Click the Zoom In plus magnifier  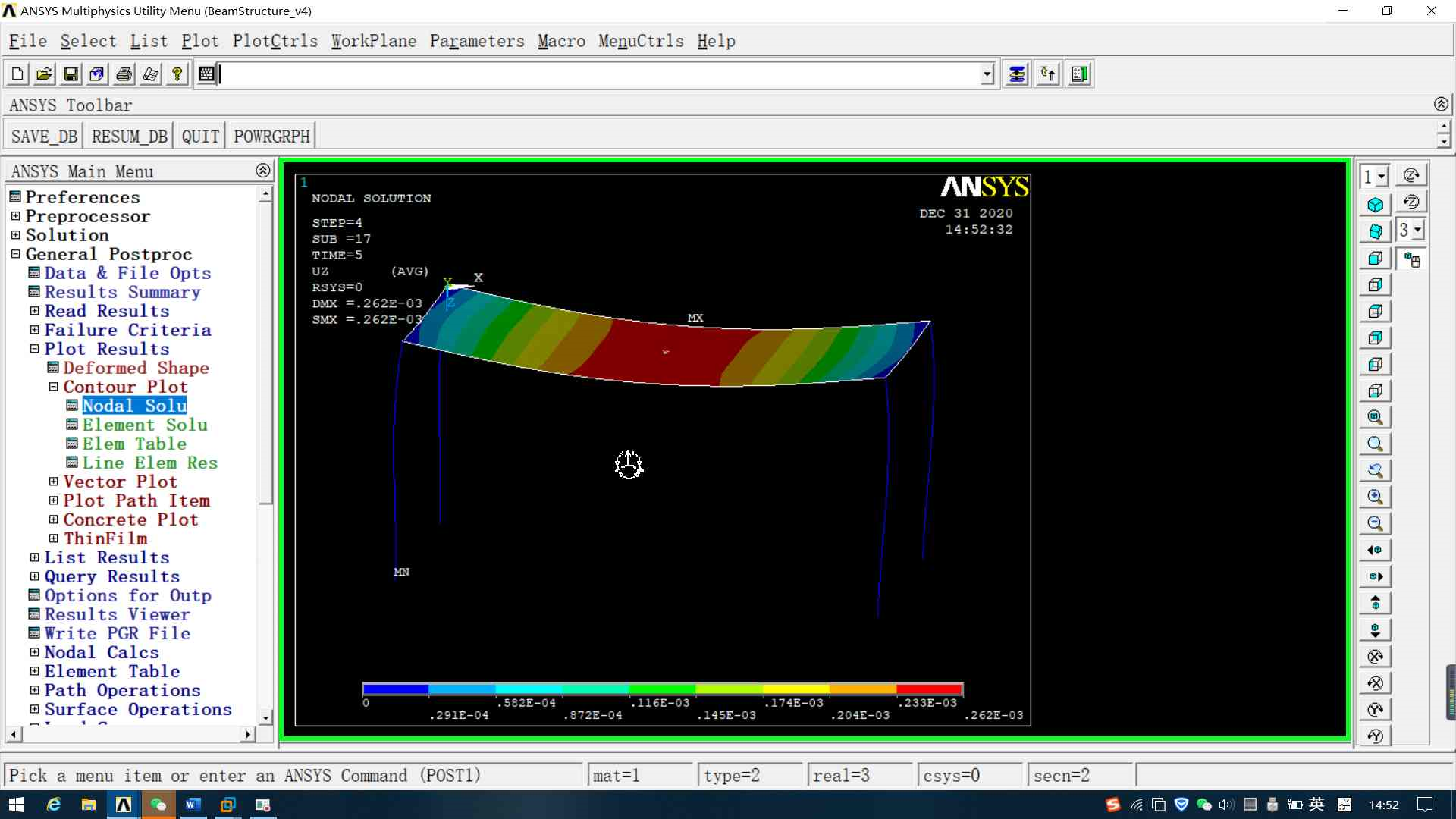[x=1375, y=497]
